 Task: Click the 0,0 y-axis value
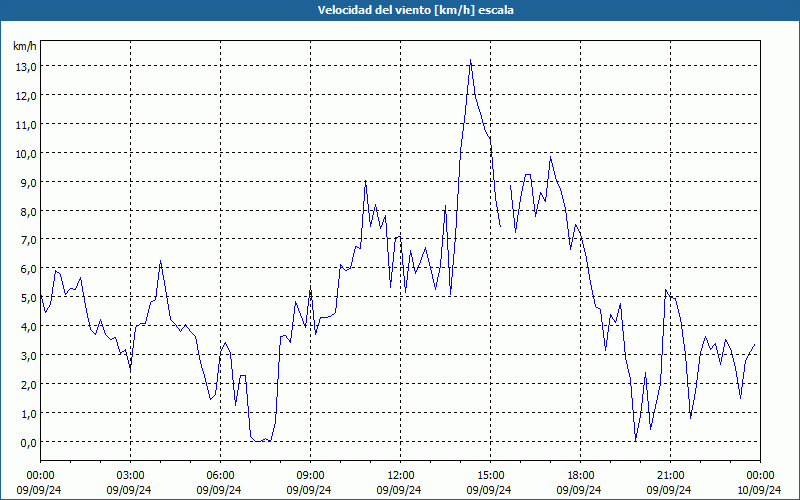(x=29, y=443)
